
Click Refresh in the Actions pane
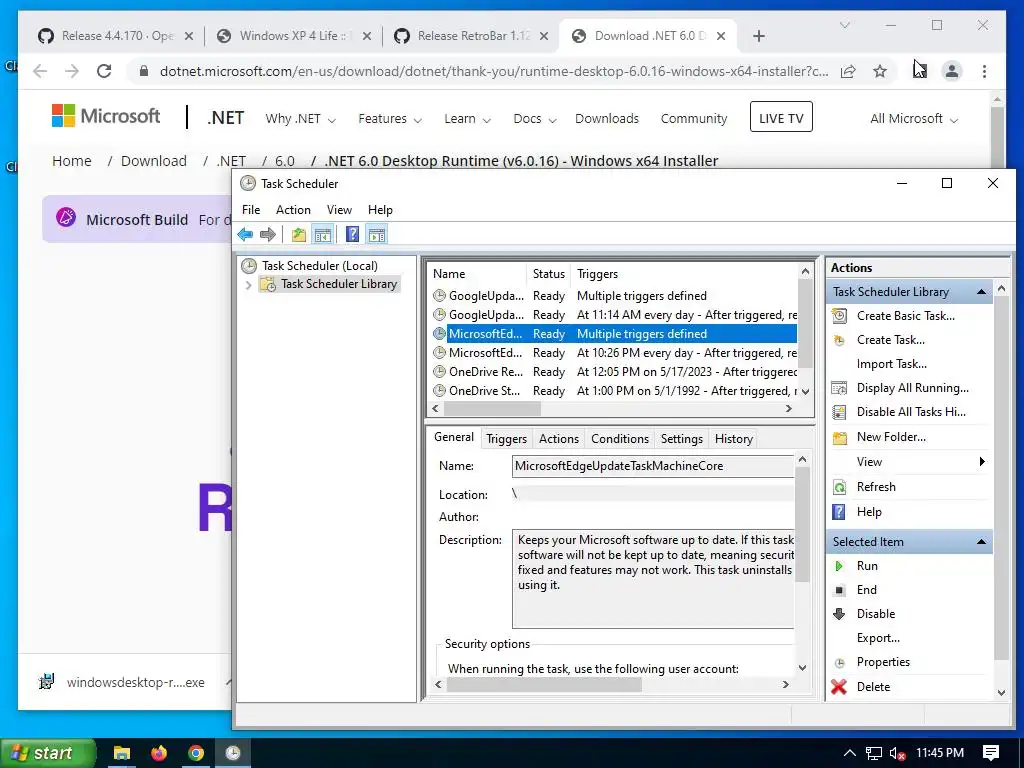click(x=876, y=487)
